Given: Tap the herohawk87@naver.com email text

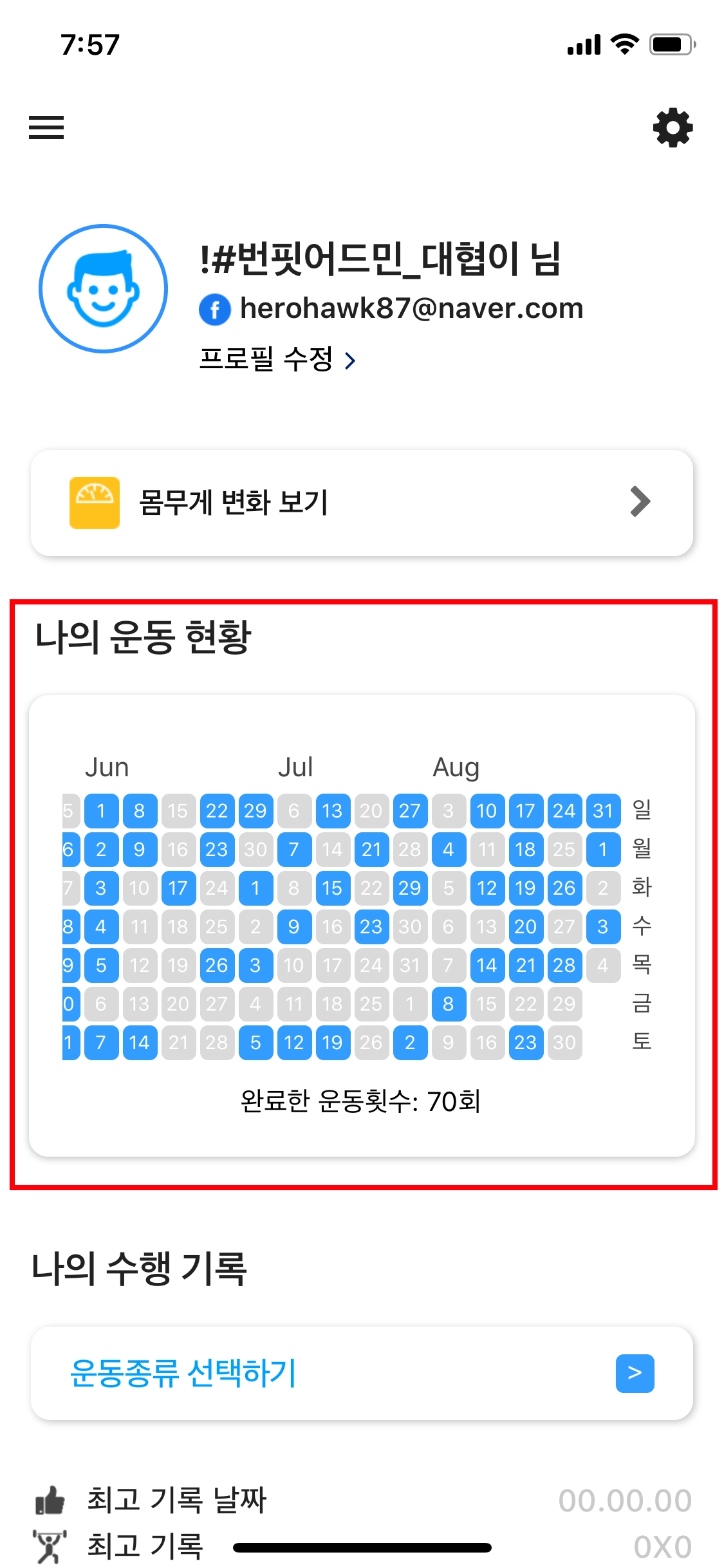Looking at the screenshot, I should (411, 308).
